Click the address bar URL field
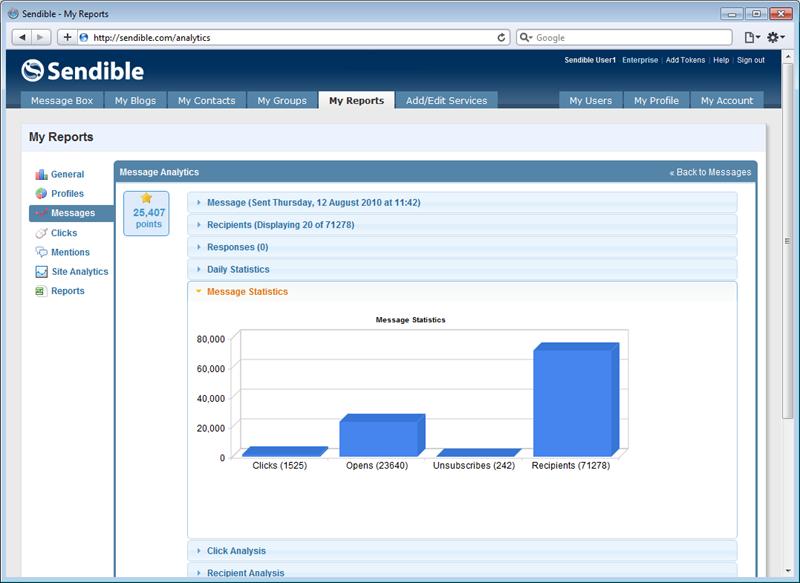This screenshot has height=583, width=800. pos(293,37)
